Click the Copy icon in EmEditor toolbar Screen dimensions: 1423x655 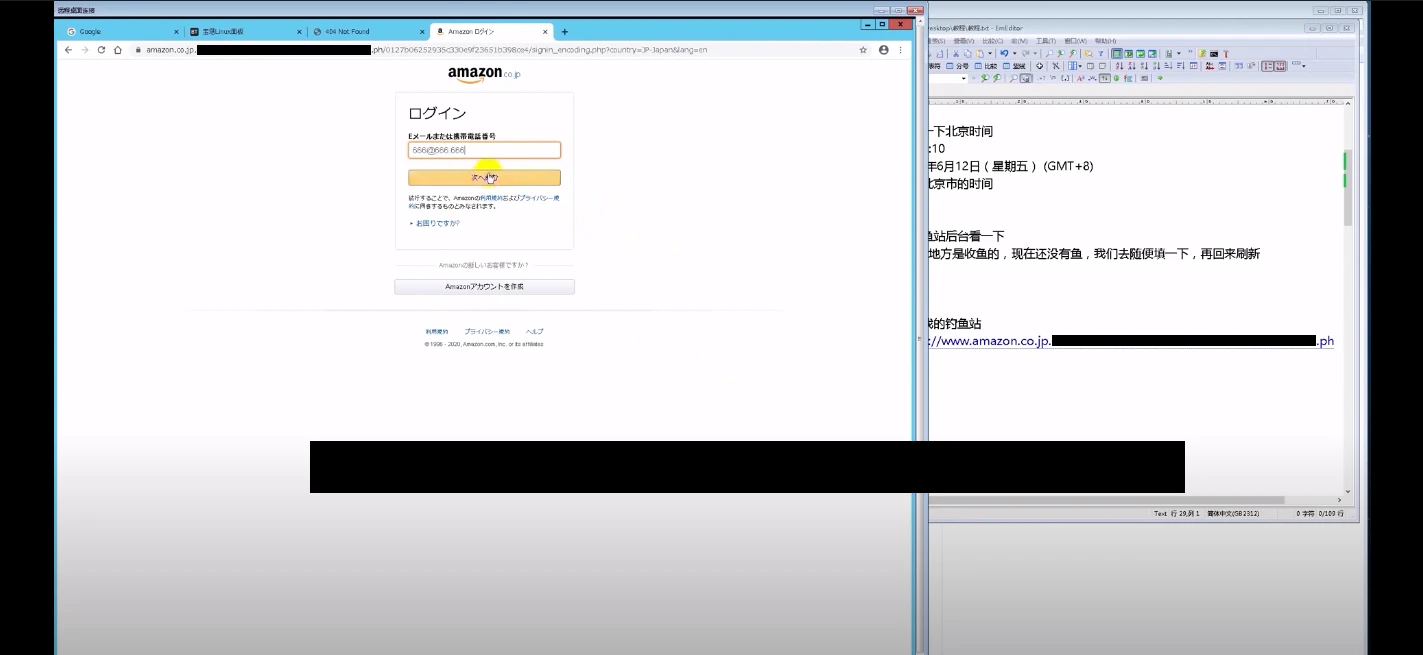point(968,54)
